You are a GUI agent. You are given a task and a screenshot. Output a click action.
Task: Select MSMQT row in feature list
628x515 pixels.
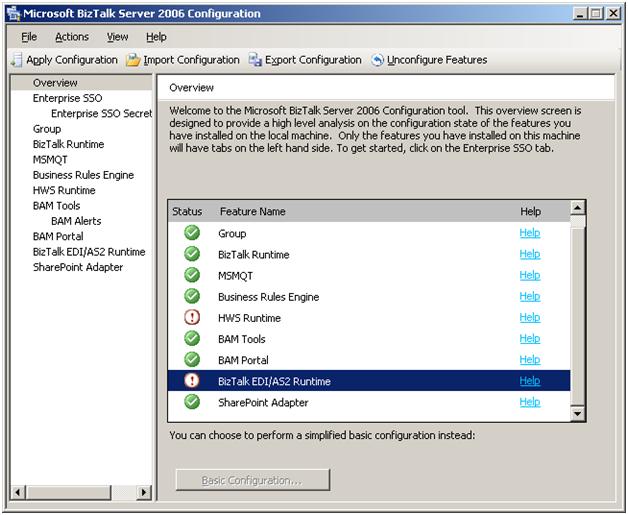tap(369, 276)
